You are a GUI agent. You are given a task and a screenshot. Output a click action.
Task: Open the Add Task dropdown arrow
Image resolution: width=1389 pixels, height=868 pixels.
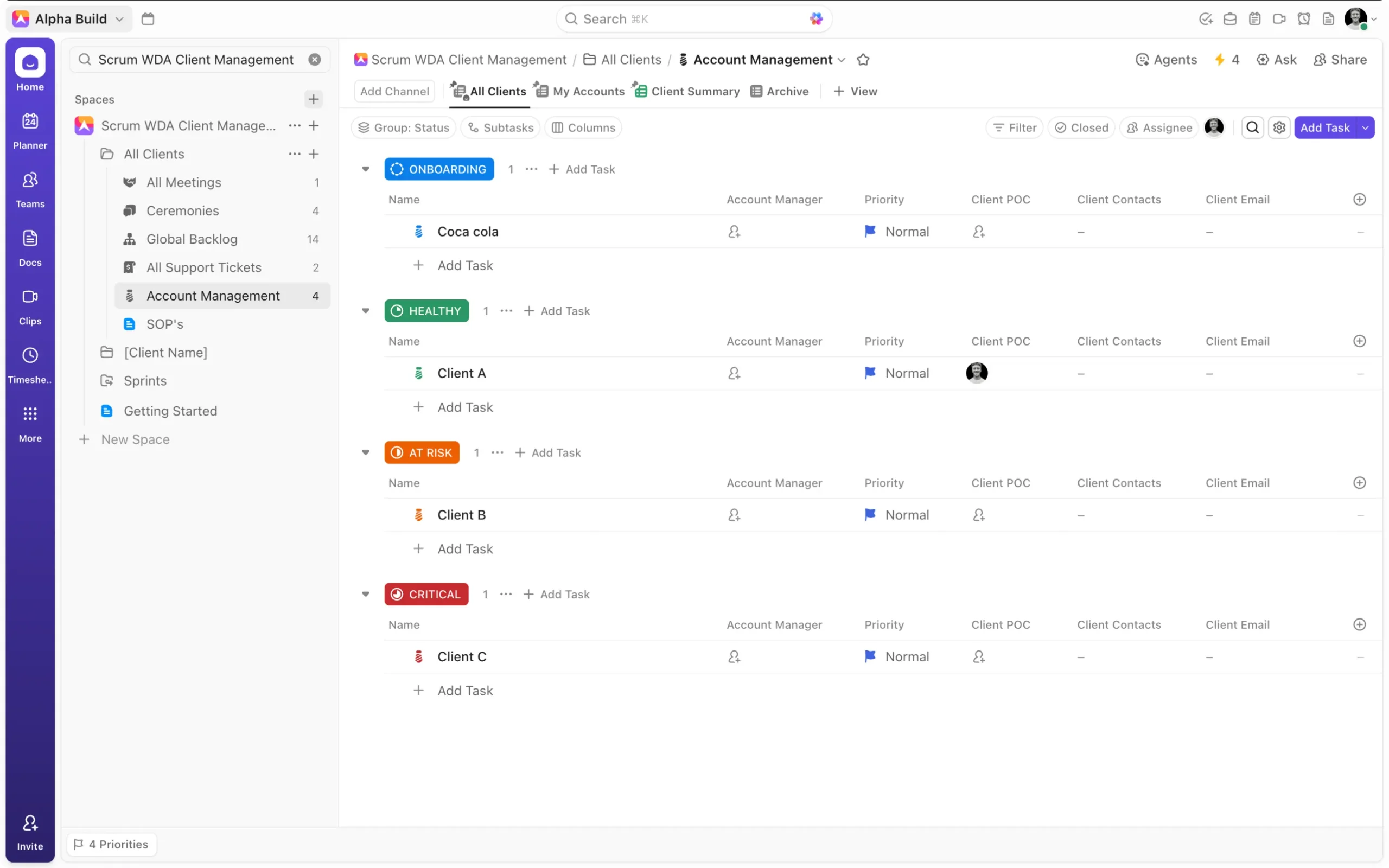pos(1366,127)
